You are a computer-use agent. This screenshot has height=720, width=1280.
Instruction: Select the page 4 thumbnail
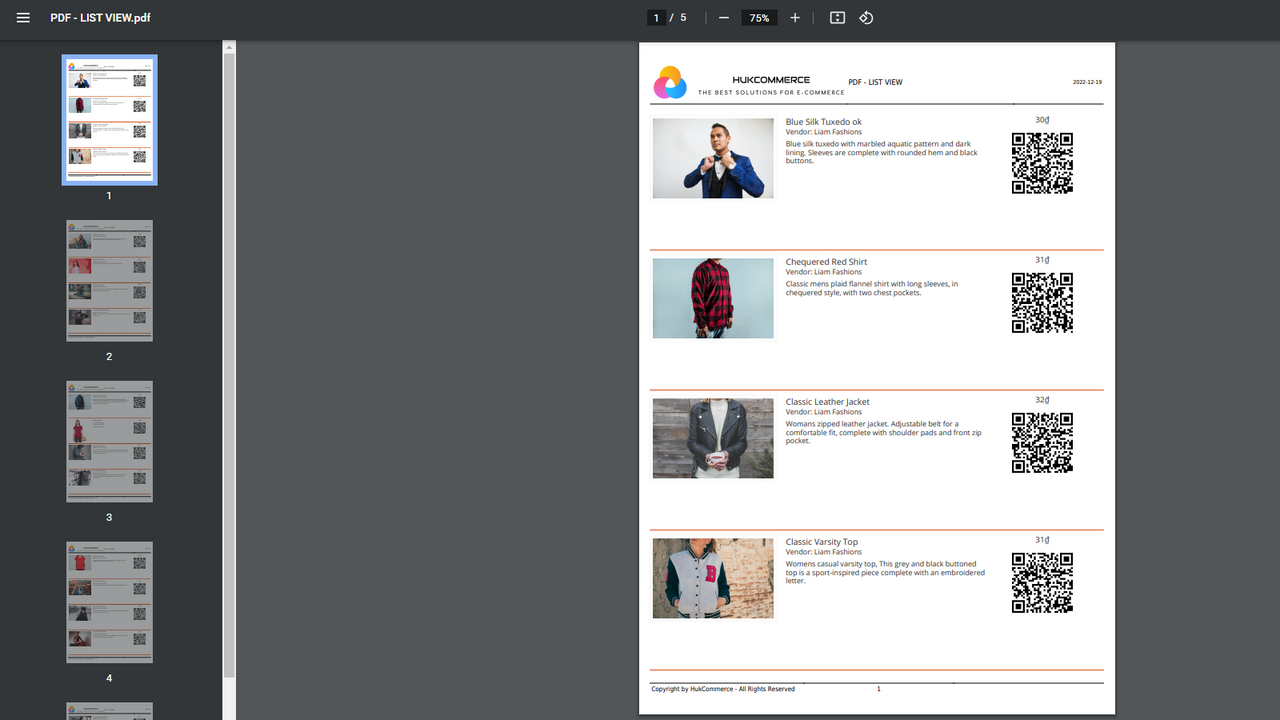pos(109,602)
